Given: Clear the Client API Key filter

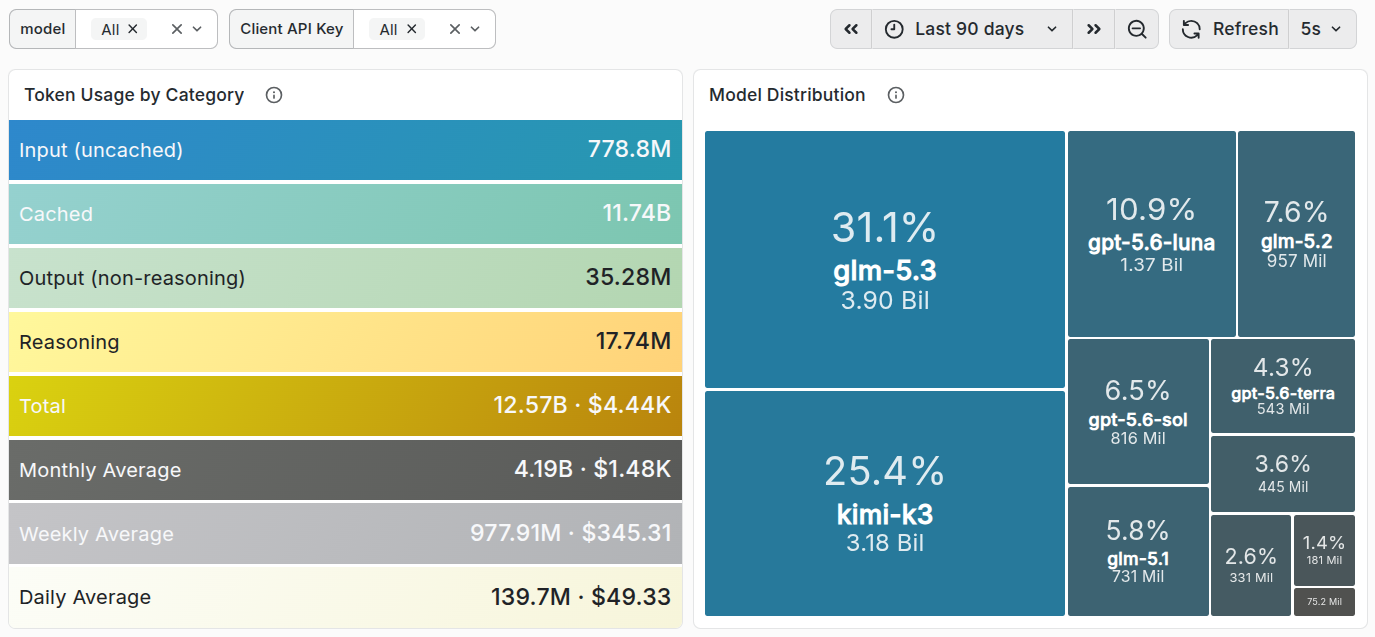Looking at the screenshot, I should 455,29.
